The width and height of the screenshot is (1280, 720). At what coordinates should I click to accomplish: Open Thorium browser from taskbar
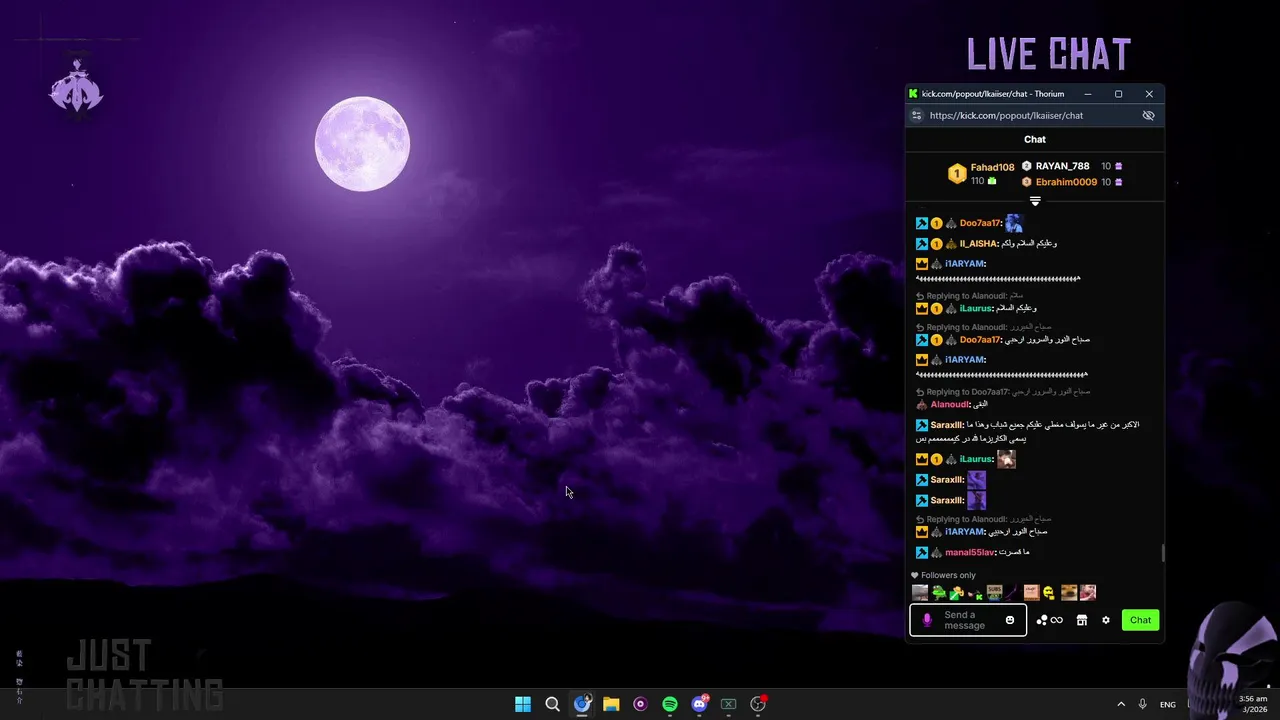coord(582,704)
